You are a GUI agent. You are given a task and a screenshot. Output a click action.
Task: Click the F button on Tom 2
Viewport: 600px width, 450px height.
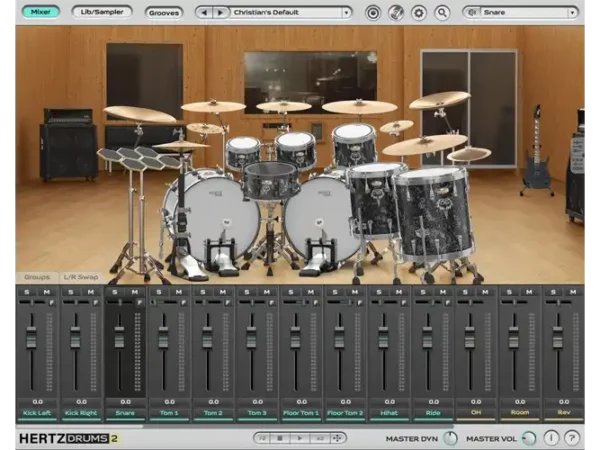(x=228, y=303)
